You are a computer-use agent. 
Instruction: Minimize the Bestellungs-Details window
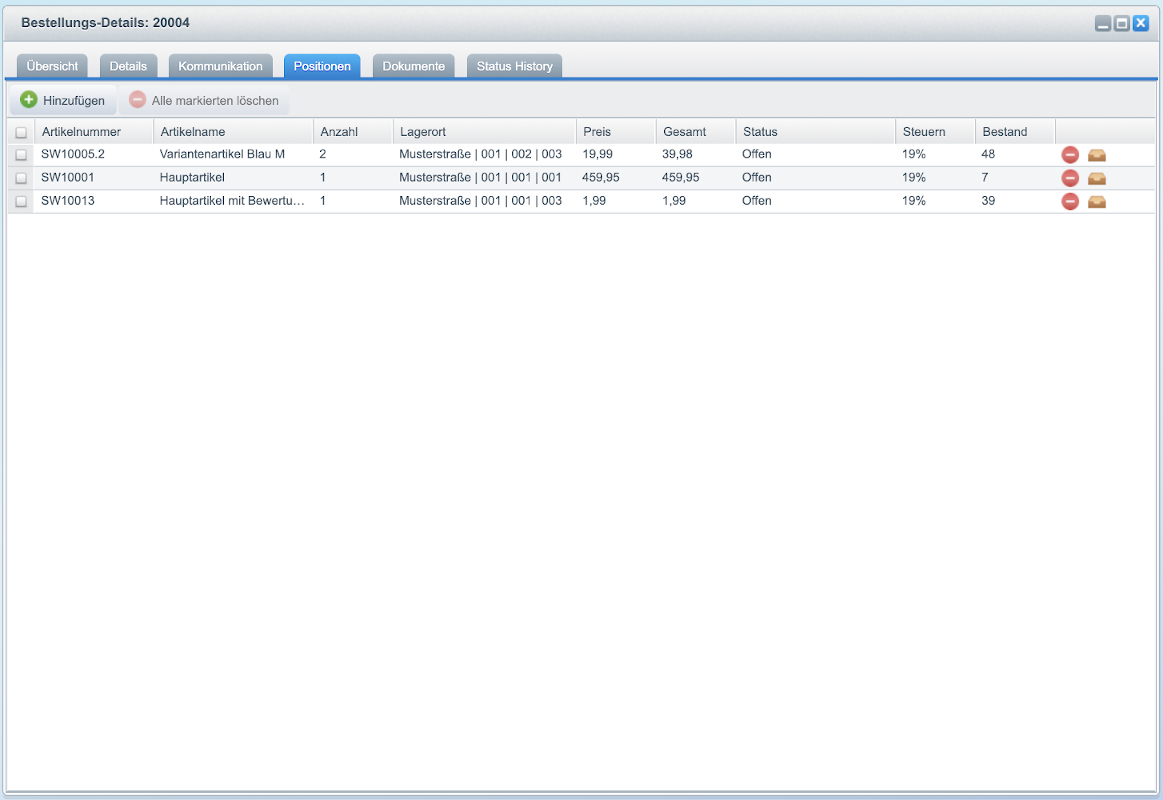[x=1103, y=23]
